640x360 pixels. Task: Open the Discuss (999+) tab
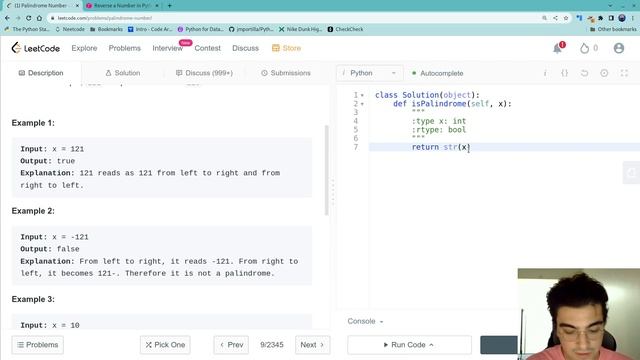tap(204, 73)
